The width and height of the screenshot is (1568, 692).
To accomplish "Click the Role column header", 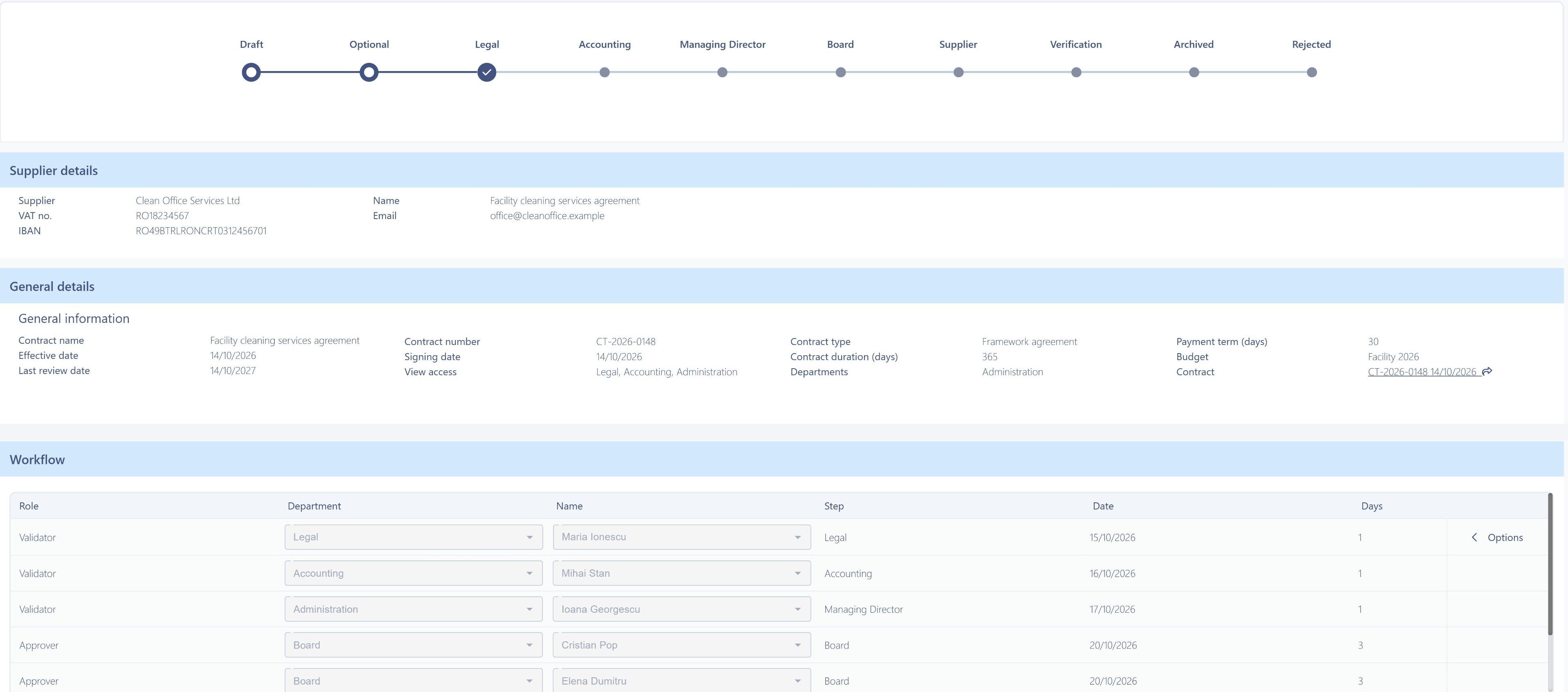I will click(x=29, y=506).
